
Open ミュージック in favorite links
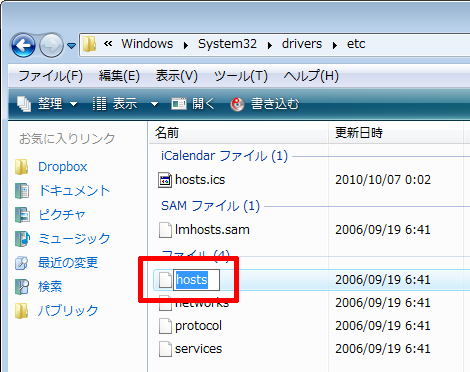click(74, 239)
